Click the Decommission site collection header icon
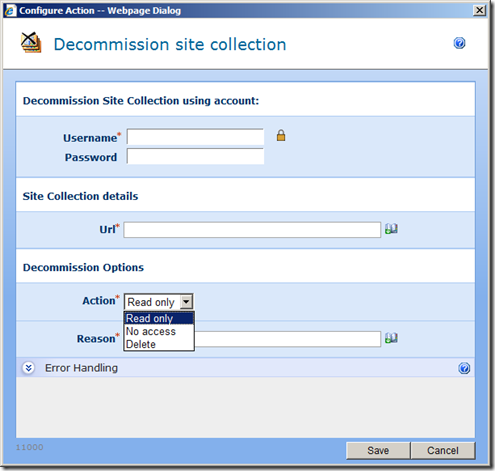495x471 pixels. (x=31, y=43)
